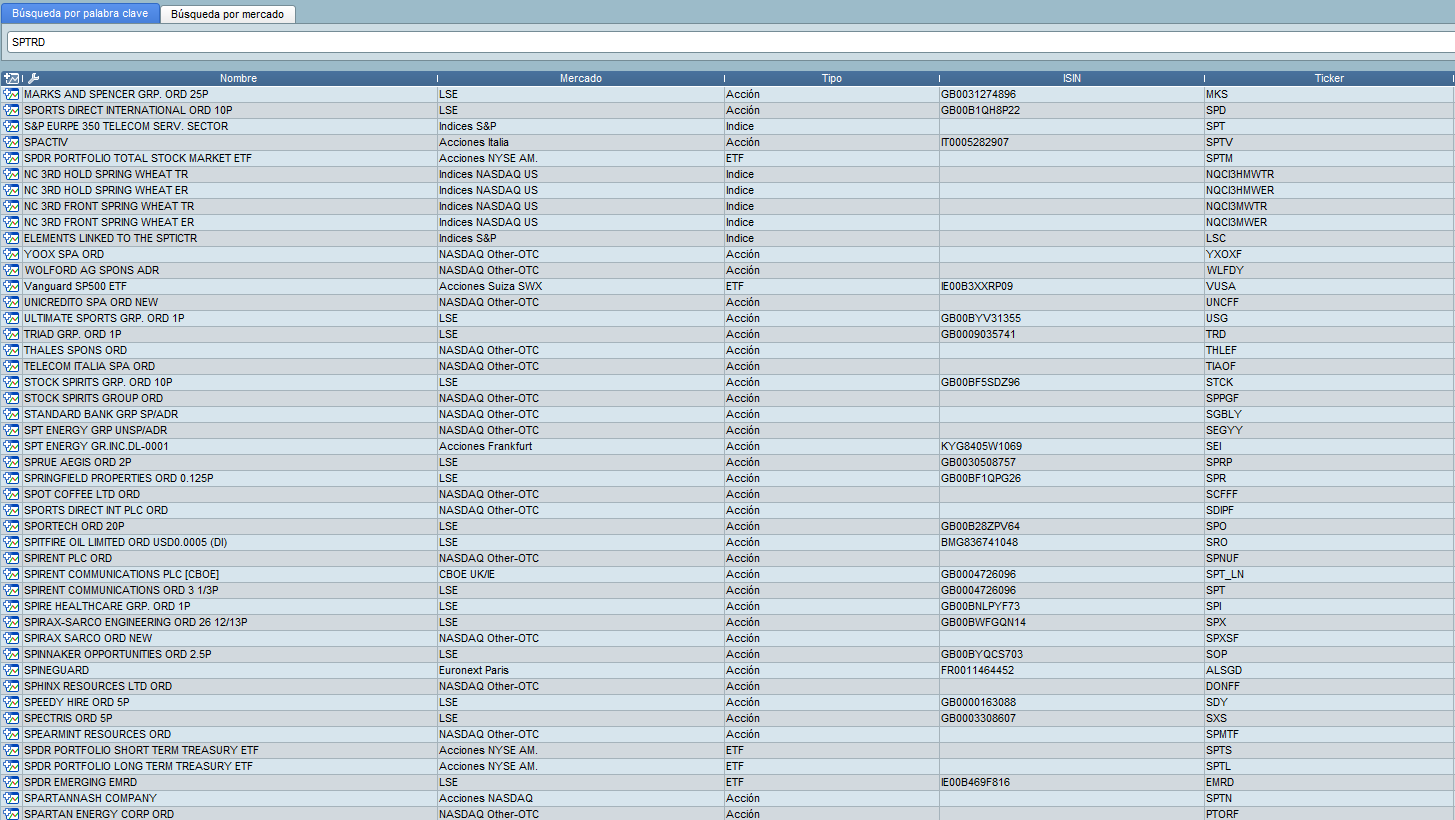Click the ISIN value GB0031274896
Screen dimensions: 1455x820
(978, 94)
